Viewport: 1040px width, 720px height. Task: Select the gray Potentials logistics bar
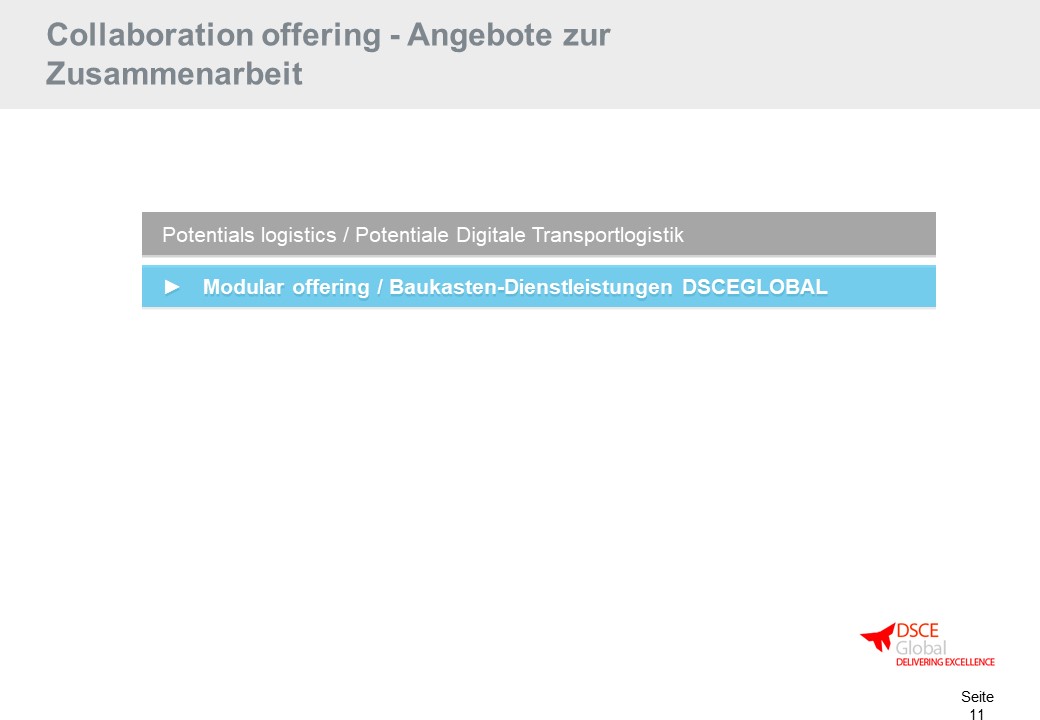coord(539,234)
